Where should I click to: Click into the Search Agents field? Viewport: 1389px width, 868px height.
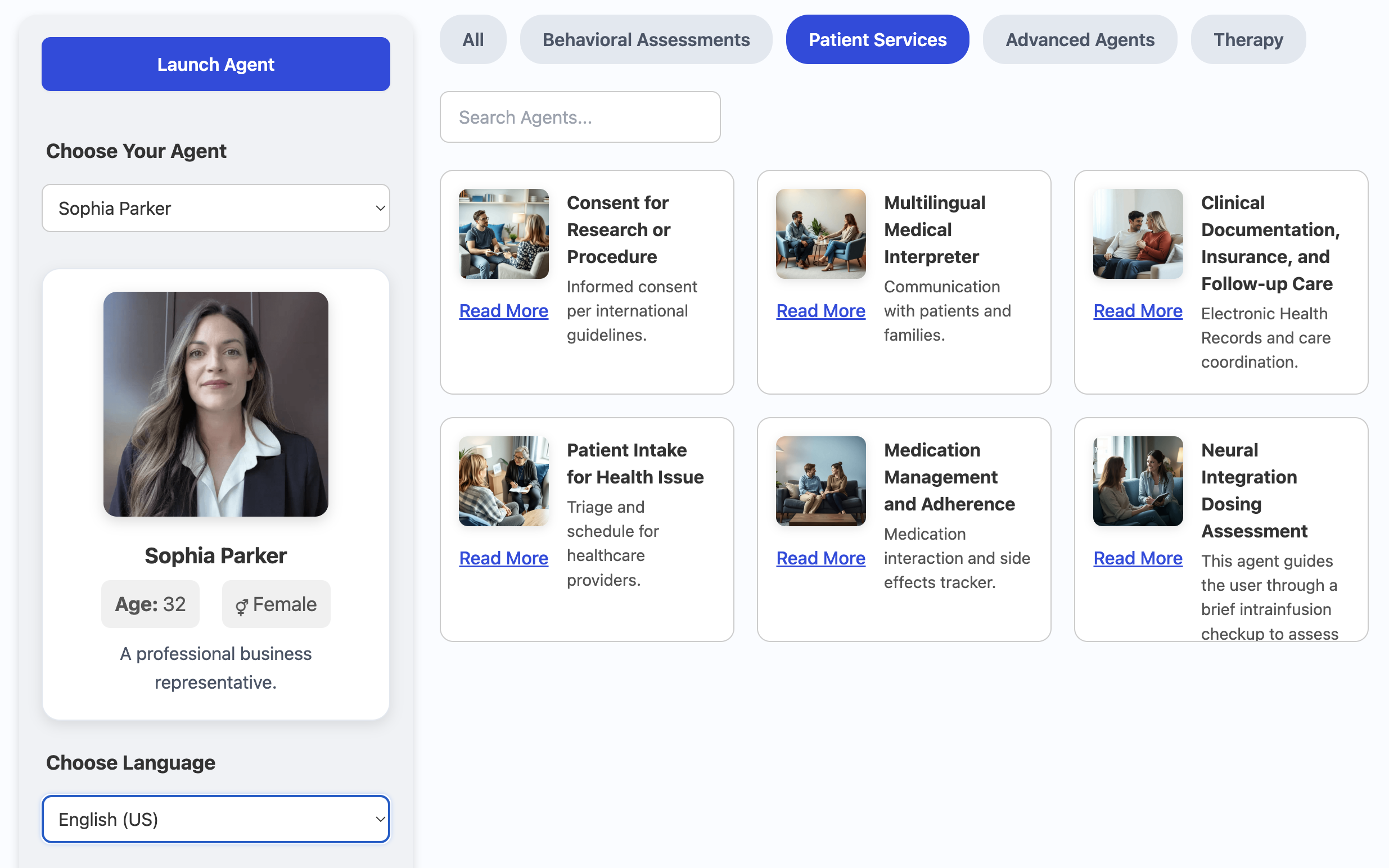(x=579, y=117)
